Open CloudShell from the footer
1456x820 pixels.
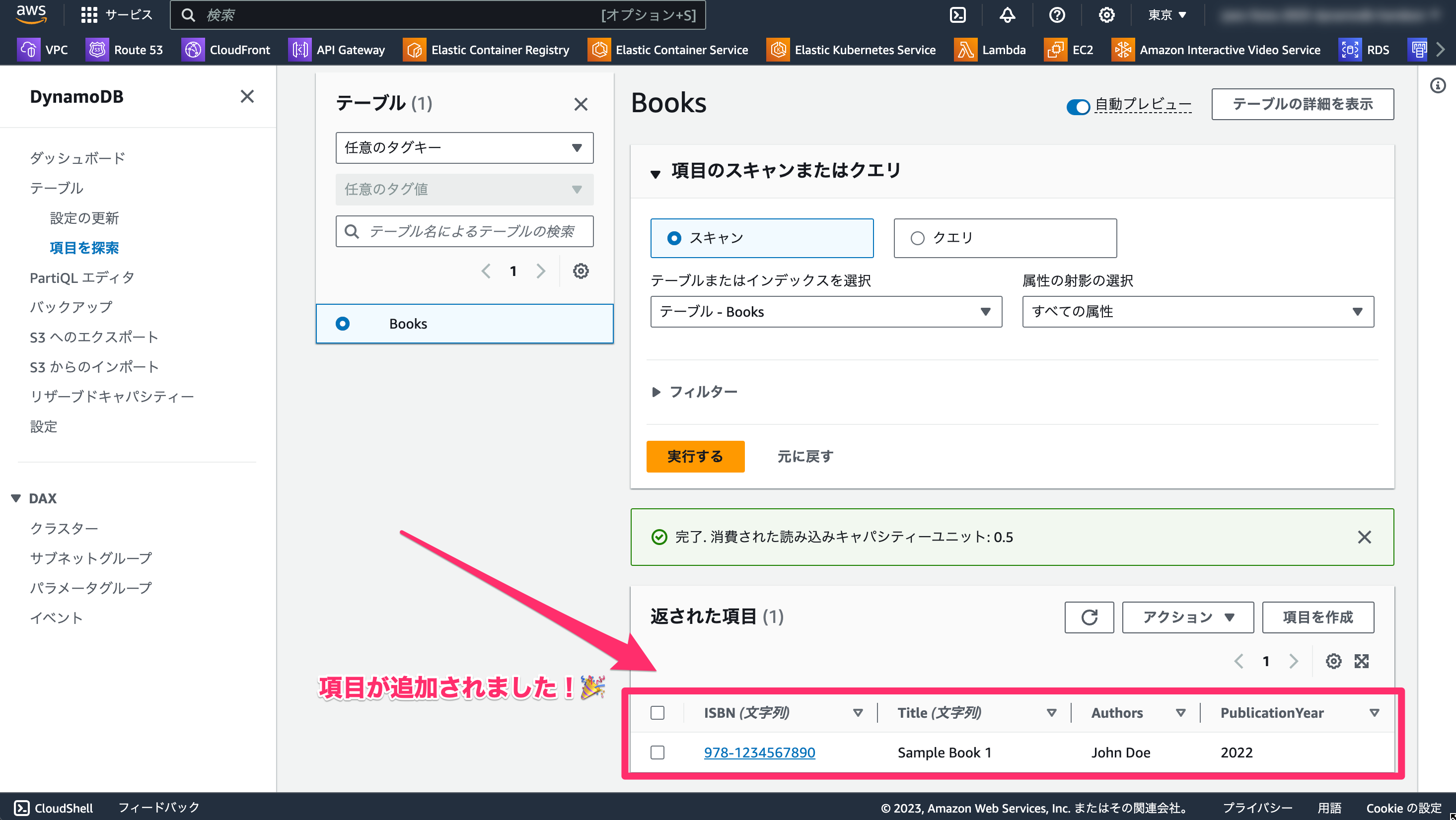click(x=54, y=807)
